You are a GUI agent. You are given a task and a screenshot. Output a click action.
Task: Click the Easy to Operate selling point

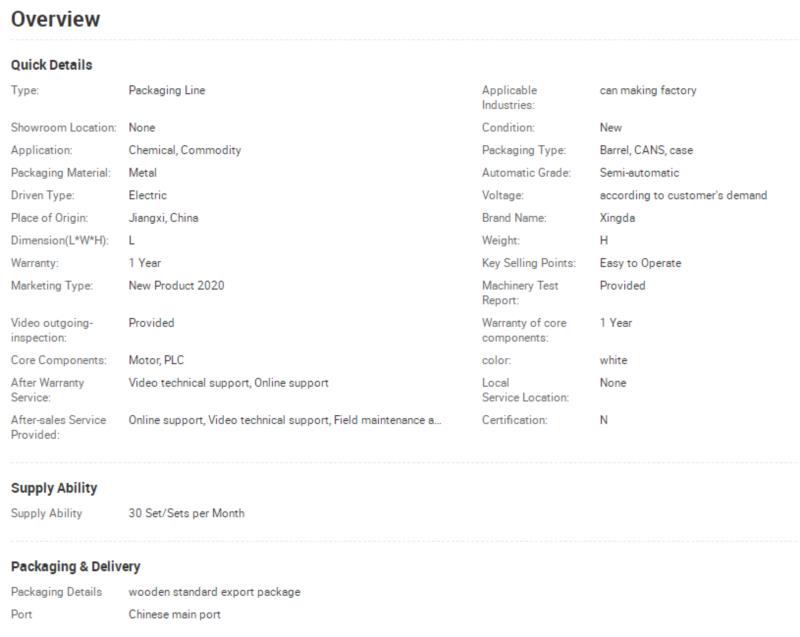640,263
